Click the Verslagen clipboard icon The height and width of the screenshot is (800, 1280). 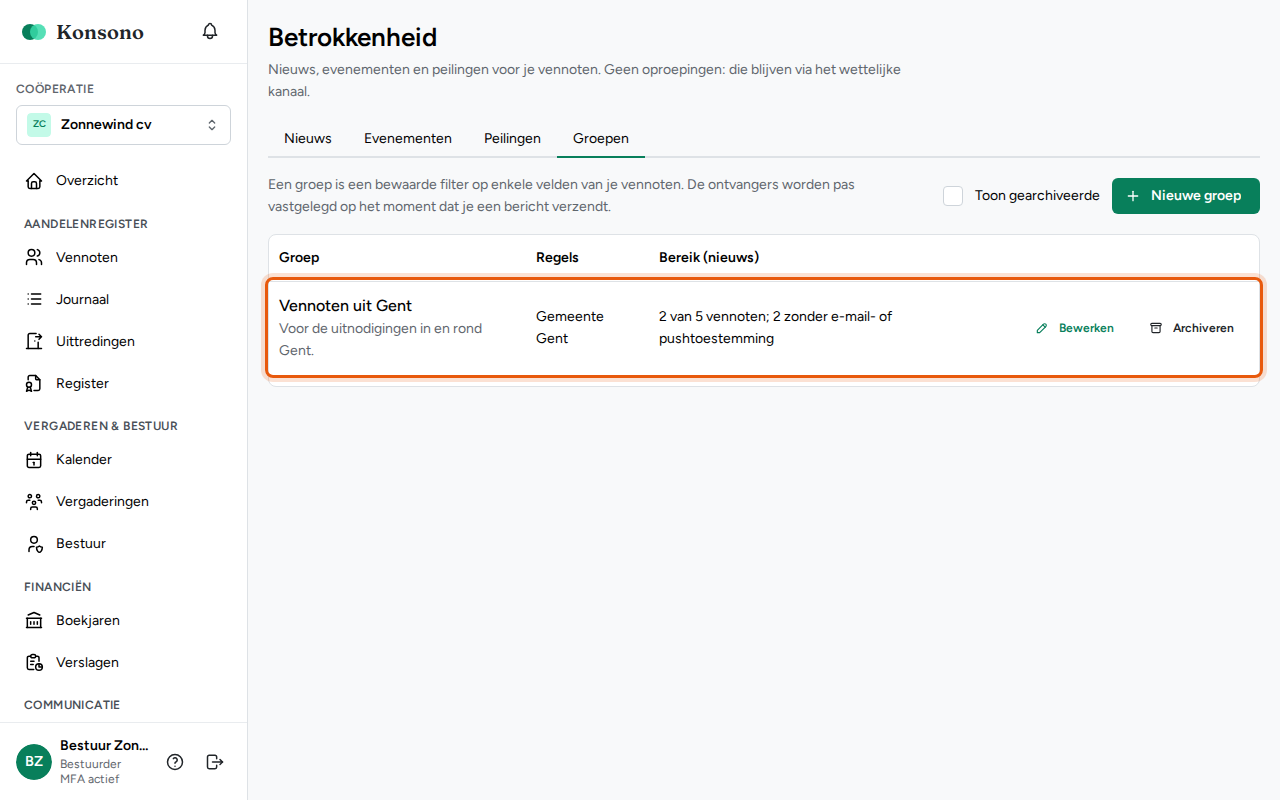(x=34, y=662)
